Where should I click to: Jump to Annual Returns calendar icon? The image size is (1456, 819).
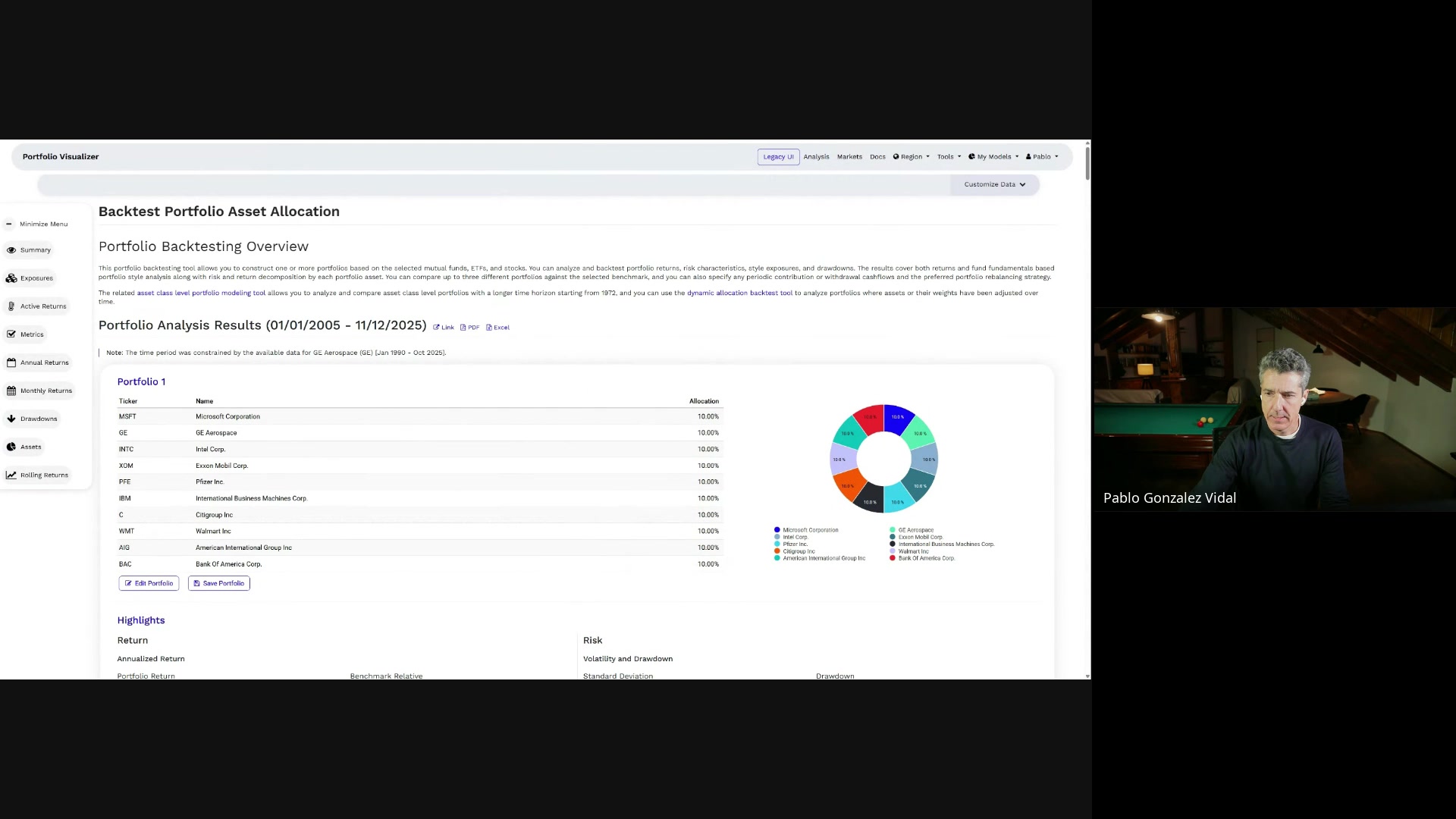click(11, 362)
